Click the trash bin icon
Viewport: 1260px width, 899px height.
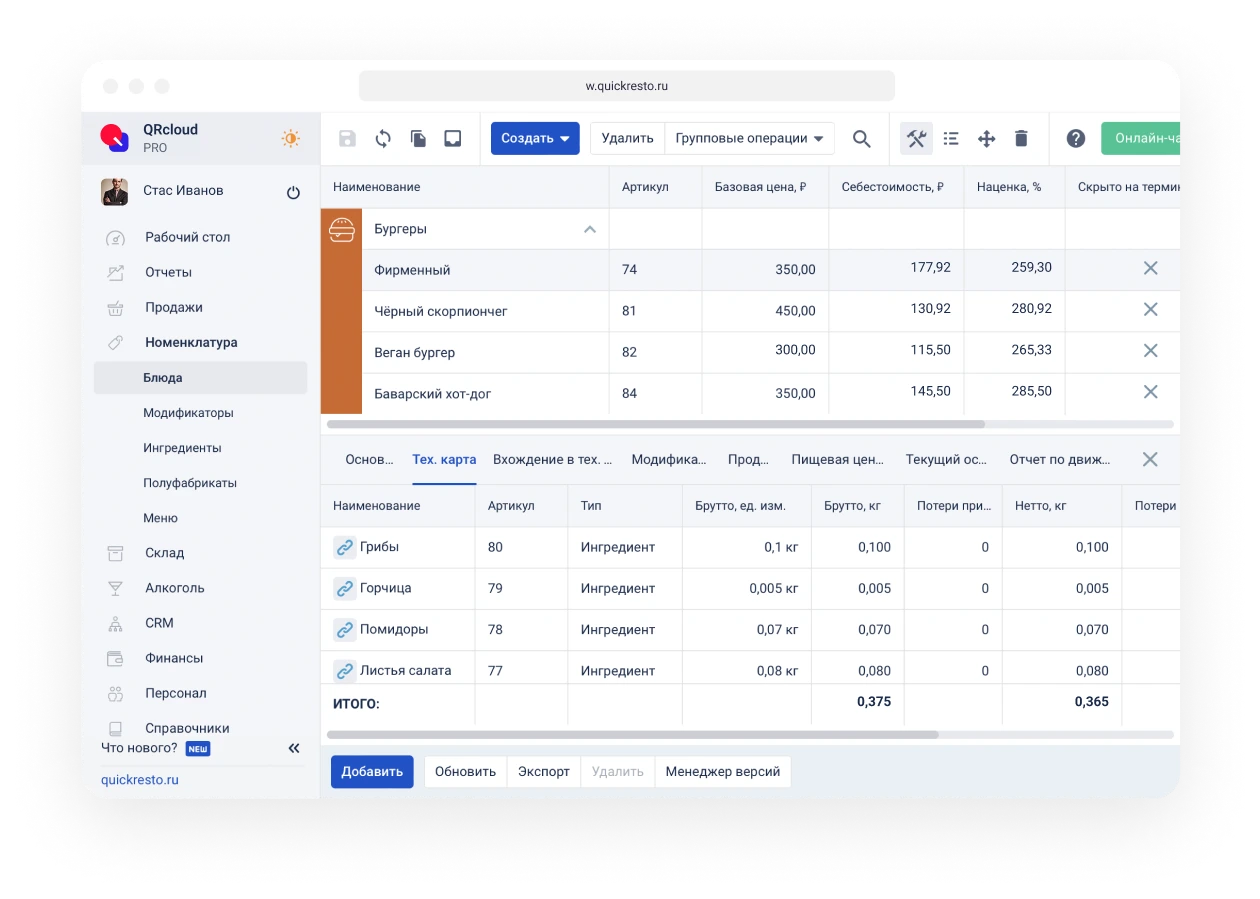click(x=1021, y=139)
